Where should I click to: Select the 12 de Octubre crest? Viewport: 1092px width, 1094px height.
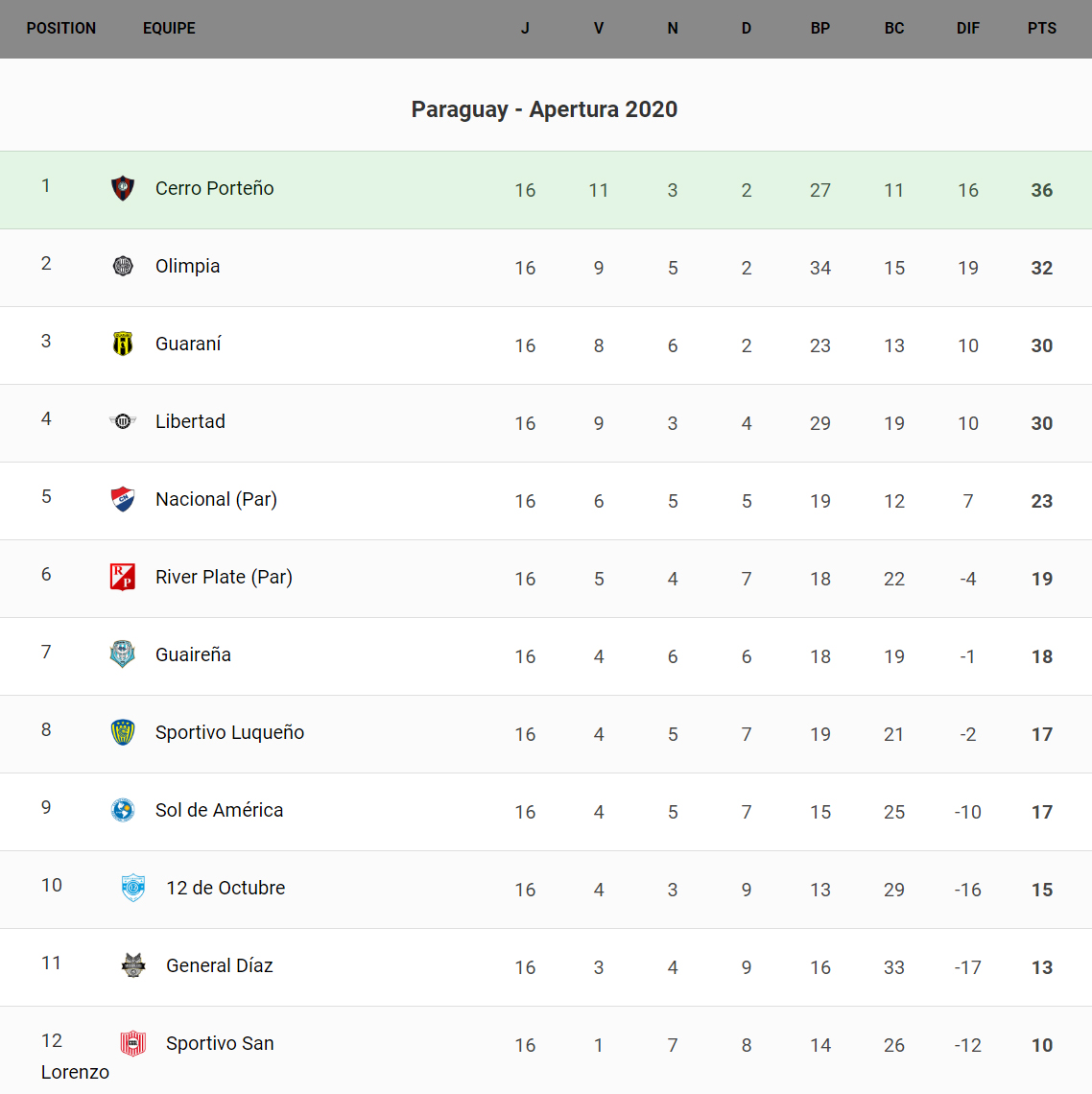(133, 888)
